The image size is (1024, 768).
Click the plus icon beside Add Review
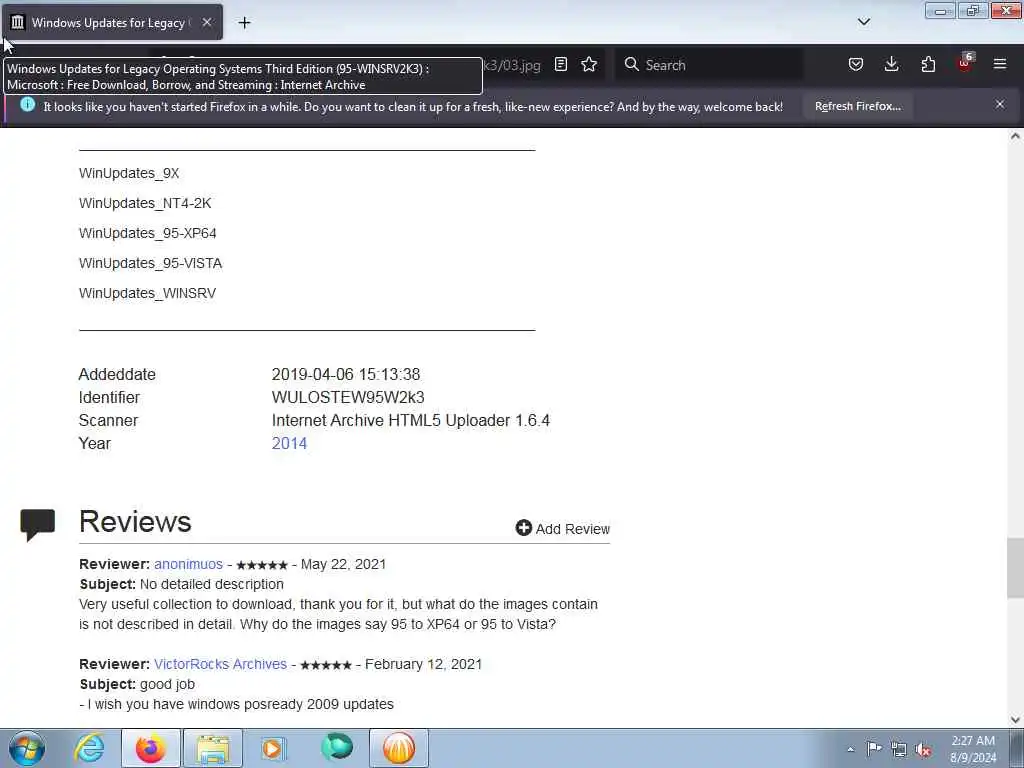(523, 528)
